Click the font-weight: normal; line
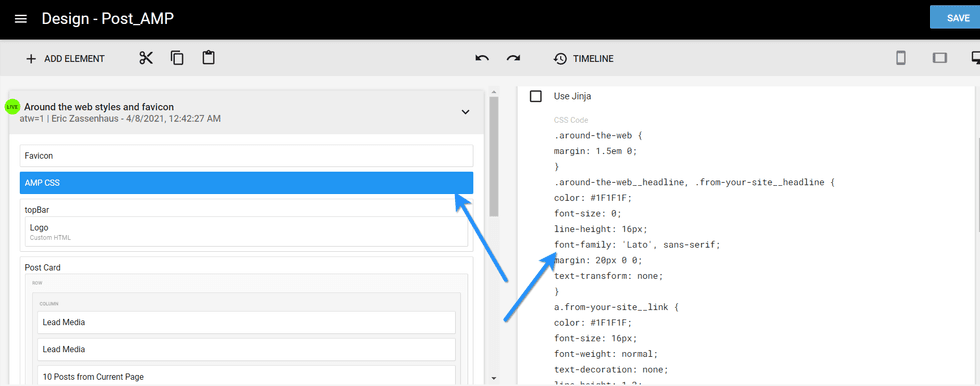 coord(606,354)
